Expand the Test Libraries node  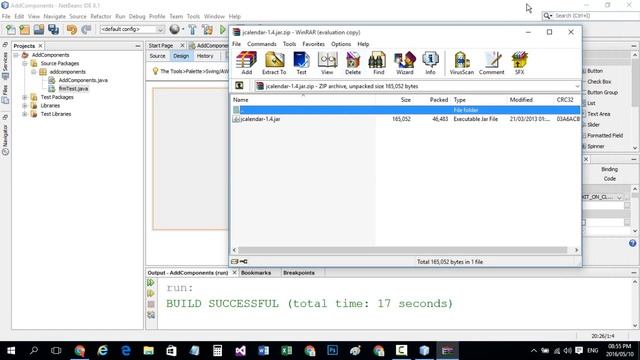click(25, 114)
